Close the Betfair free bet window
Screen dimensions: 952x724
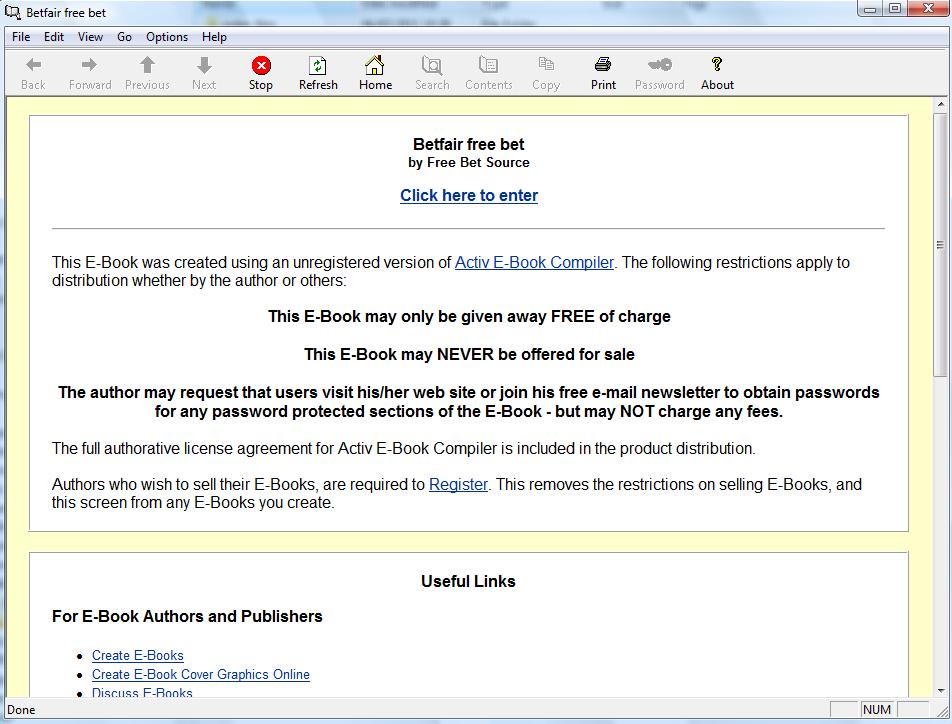[927, 9]
